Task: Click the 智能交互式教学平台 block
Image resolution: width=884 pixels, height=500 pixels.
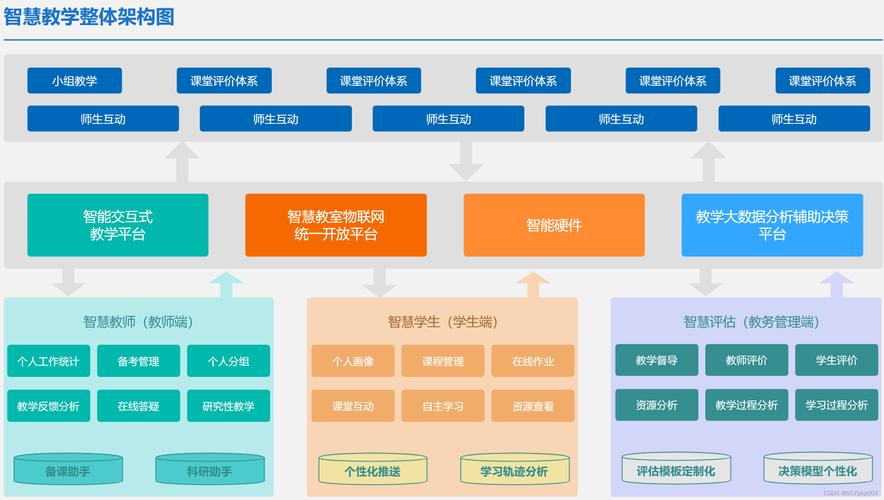Action: coord(118,225)
